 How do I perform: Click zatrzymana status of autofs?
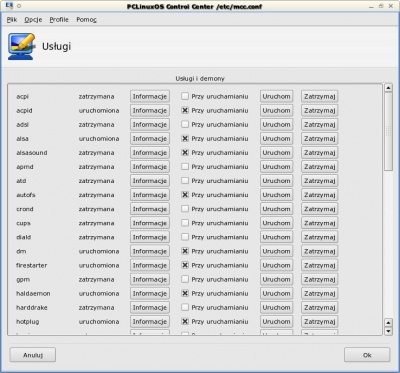(x=96, y=195)
